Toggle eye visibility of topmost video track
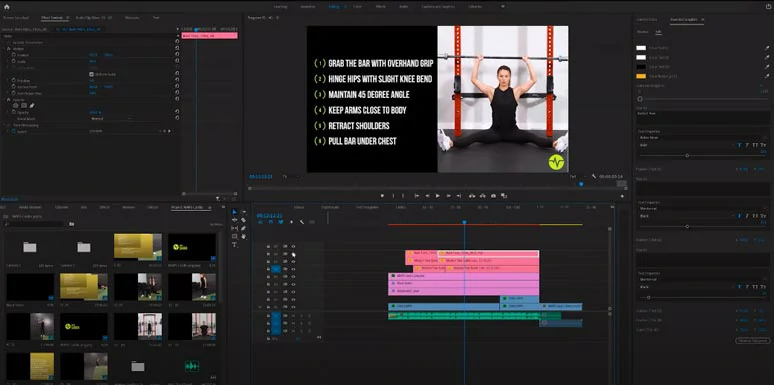Image resolution: width=774 pixels, height=385 pixels. 293,246
